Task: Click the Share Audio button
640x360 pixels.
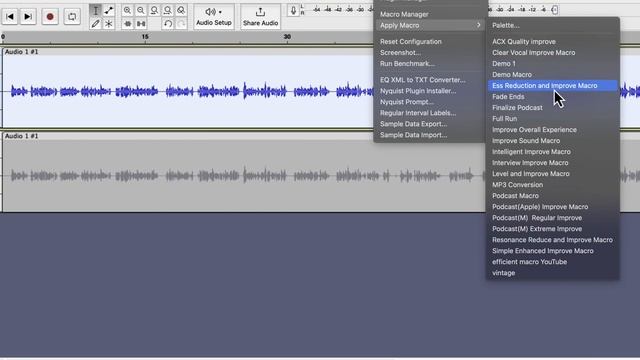Action: (x=260, y=17)
